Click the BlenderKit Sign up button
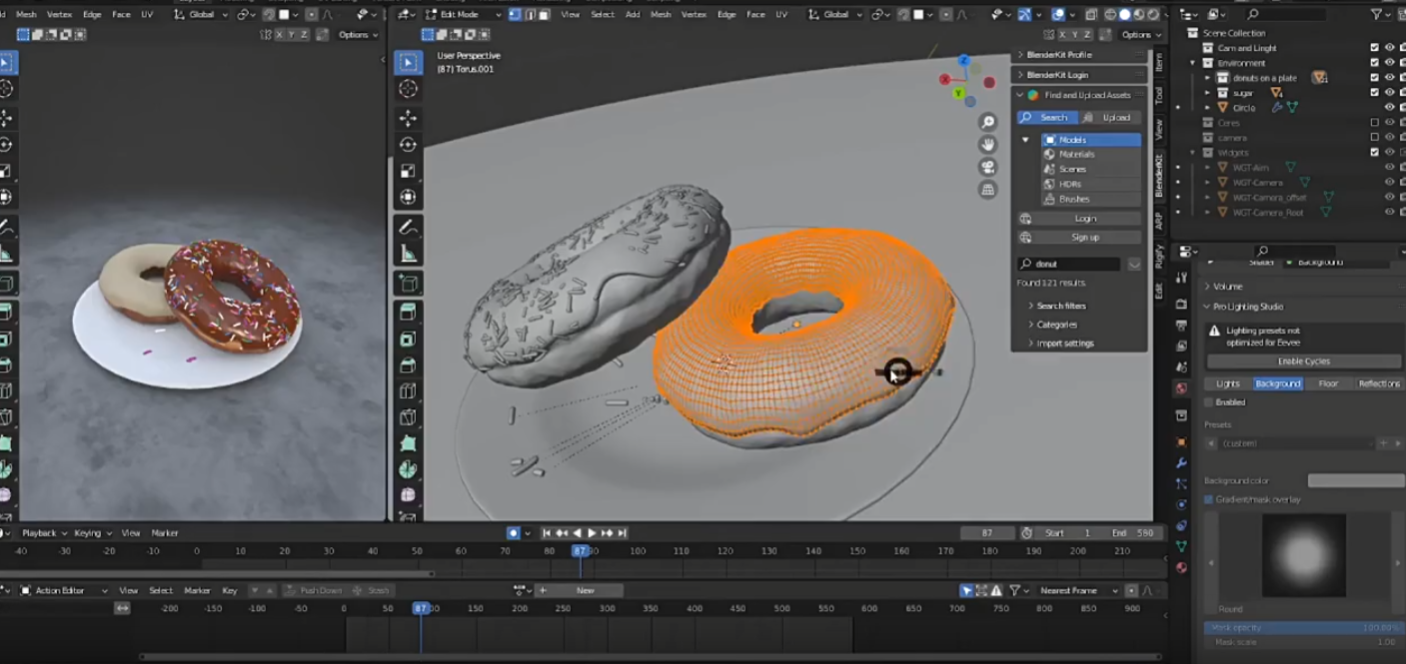This screenshot has width=1406, height=664. click(x=1085, y=237)
